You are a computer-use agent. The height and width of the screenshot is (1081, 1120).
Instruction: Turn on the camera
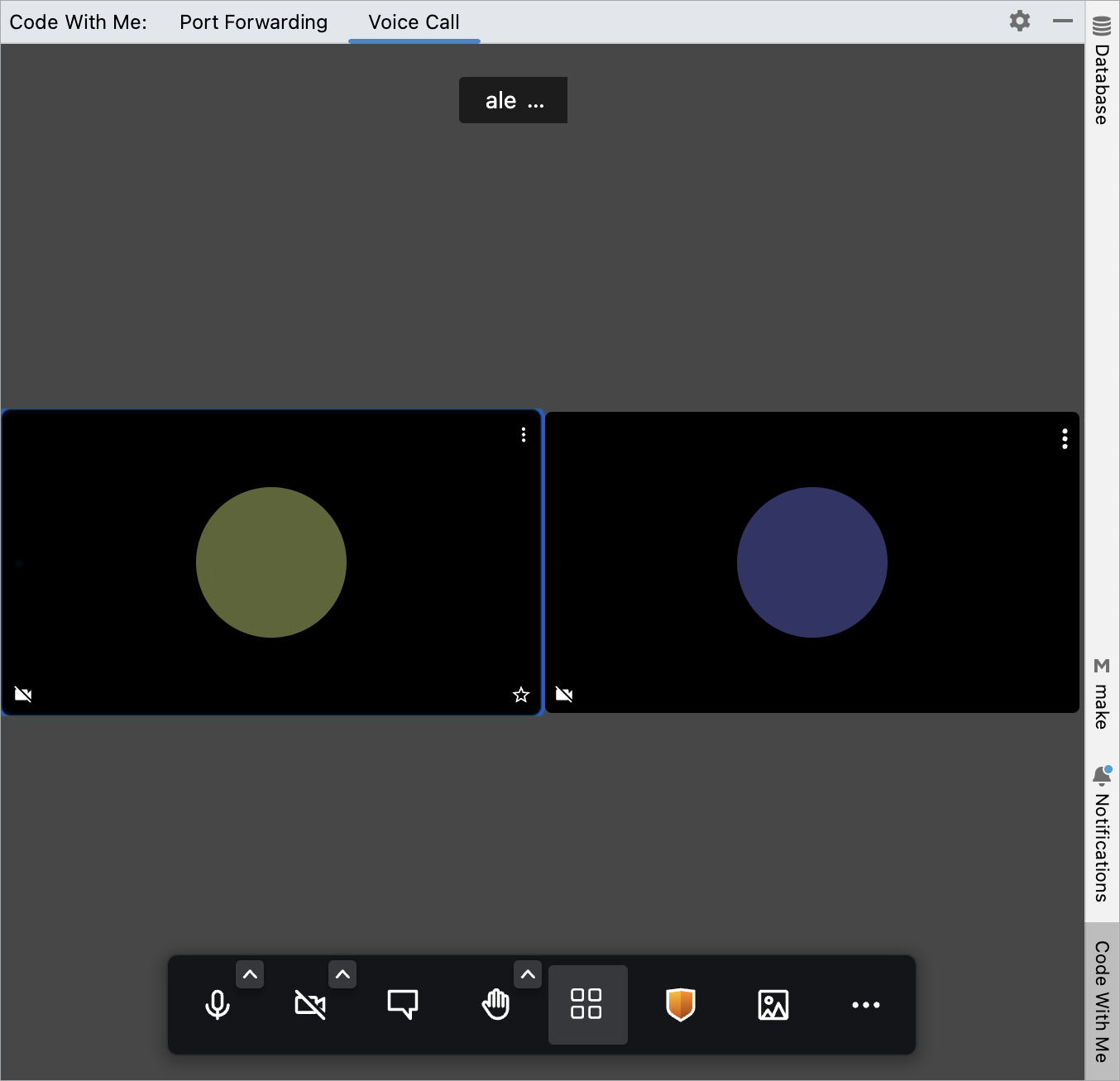[309, 1005]
